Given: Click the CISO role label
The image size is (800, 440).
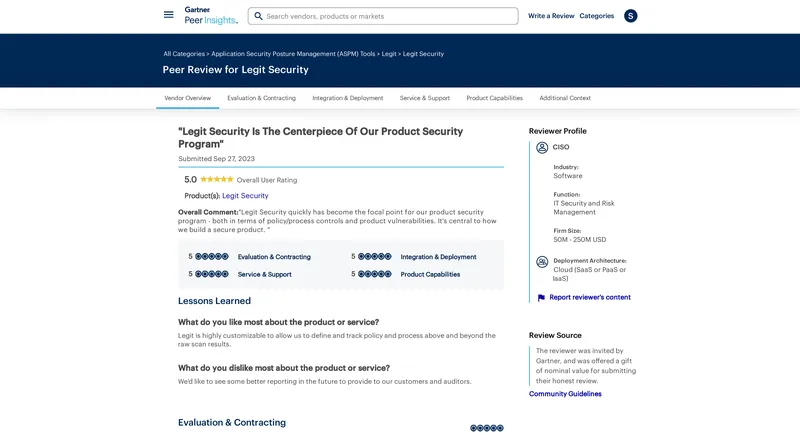Looking at the screenshot, I should pos(561,147).
